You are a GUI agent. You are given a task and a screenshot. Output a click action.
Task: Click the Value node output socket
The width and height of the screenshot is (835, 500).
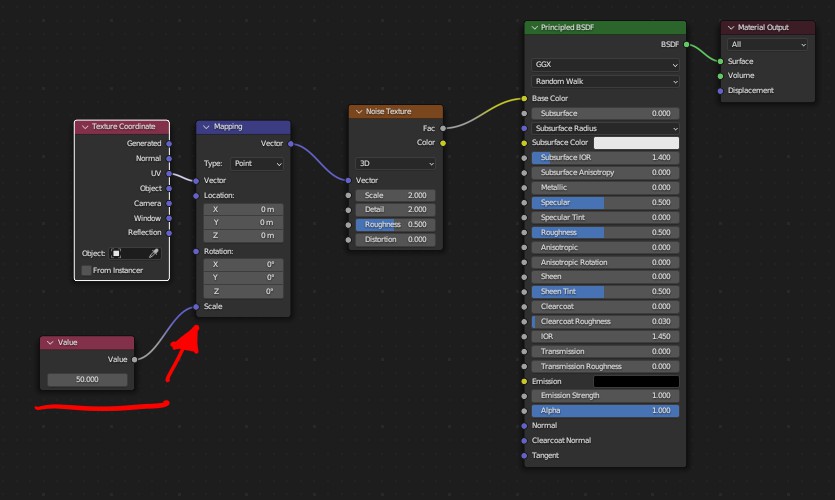point(134,360)
